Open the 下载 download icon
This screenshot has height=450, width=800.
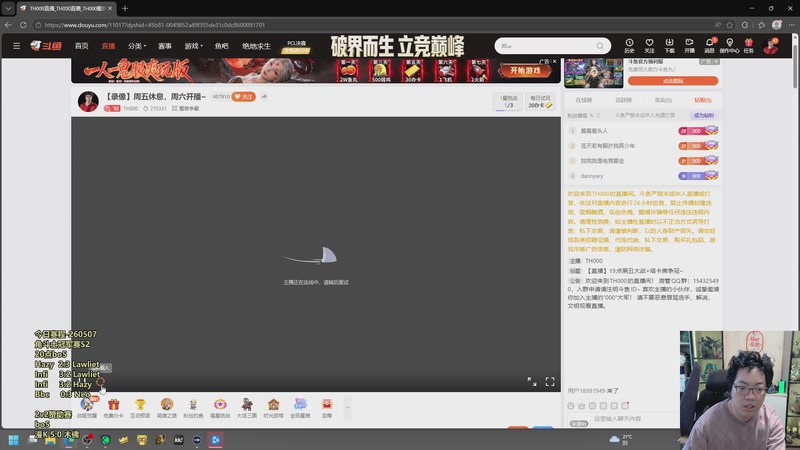pyautogui.click(x=669, y=43)
